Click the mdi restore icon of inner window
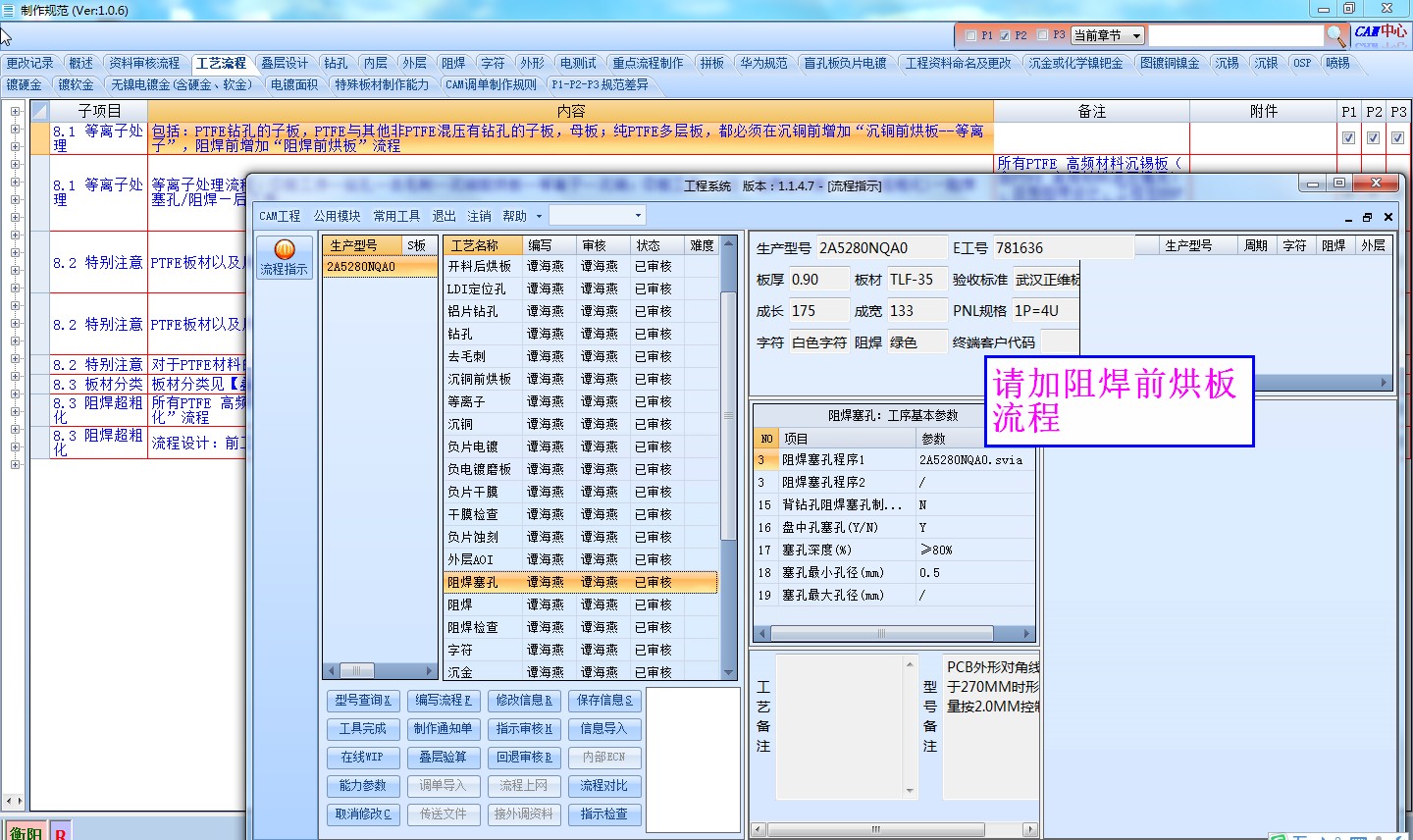 pos(1367,217)
